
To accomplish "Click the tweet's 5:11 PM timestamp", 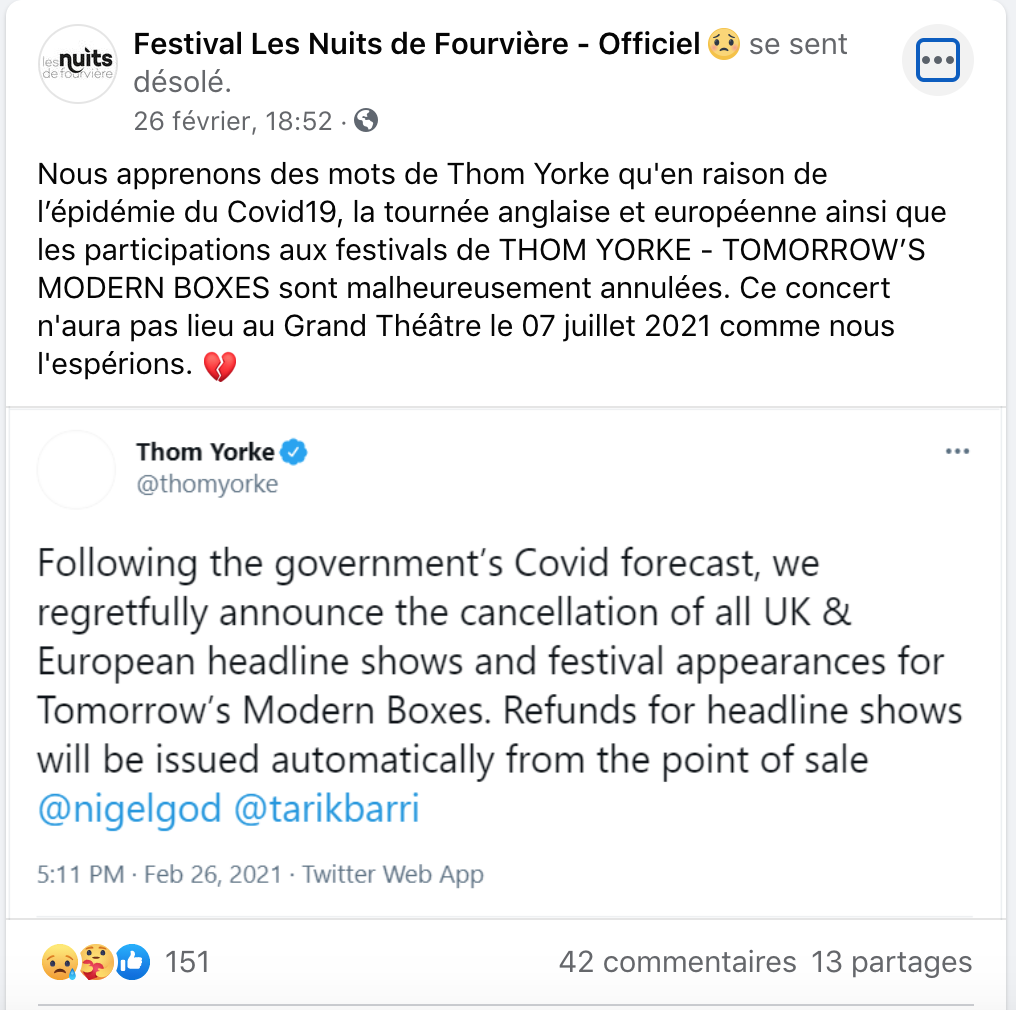I will click(81, 875).
